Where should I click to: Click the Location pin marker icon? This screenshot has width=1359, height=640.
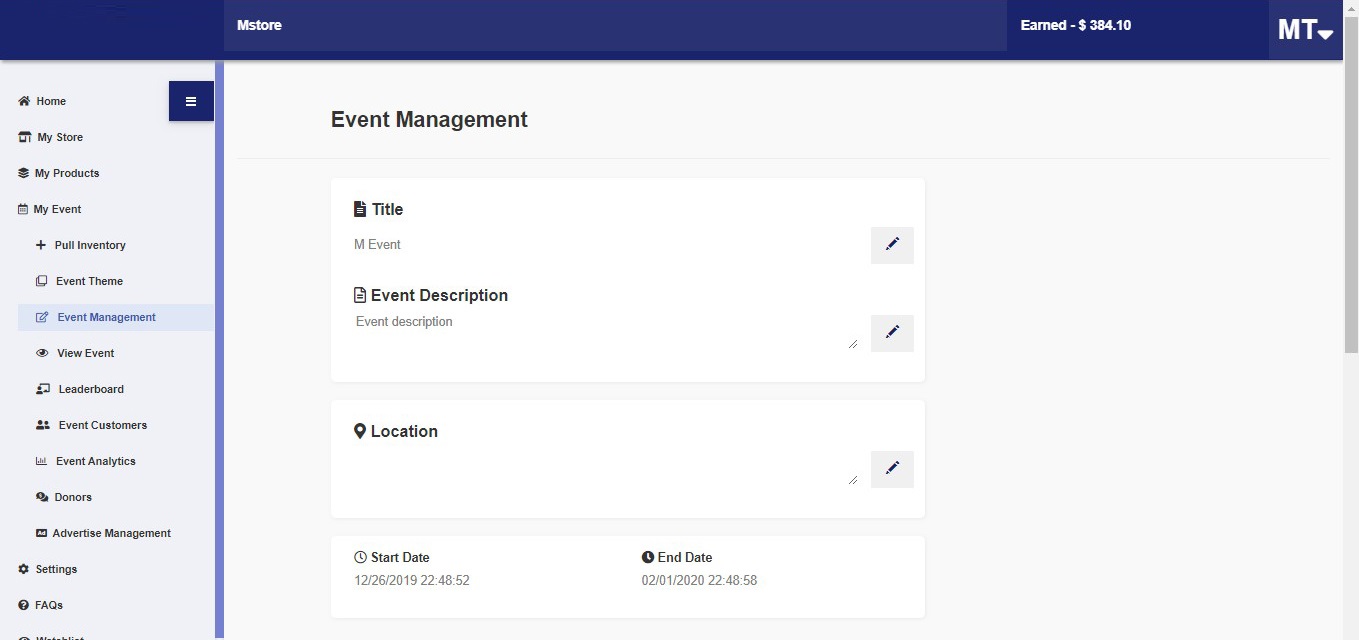tap(360, 431)
